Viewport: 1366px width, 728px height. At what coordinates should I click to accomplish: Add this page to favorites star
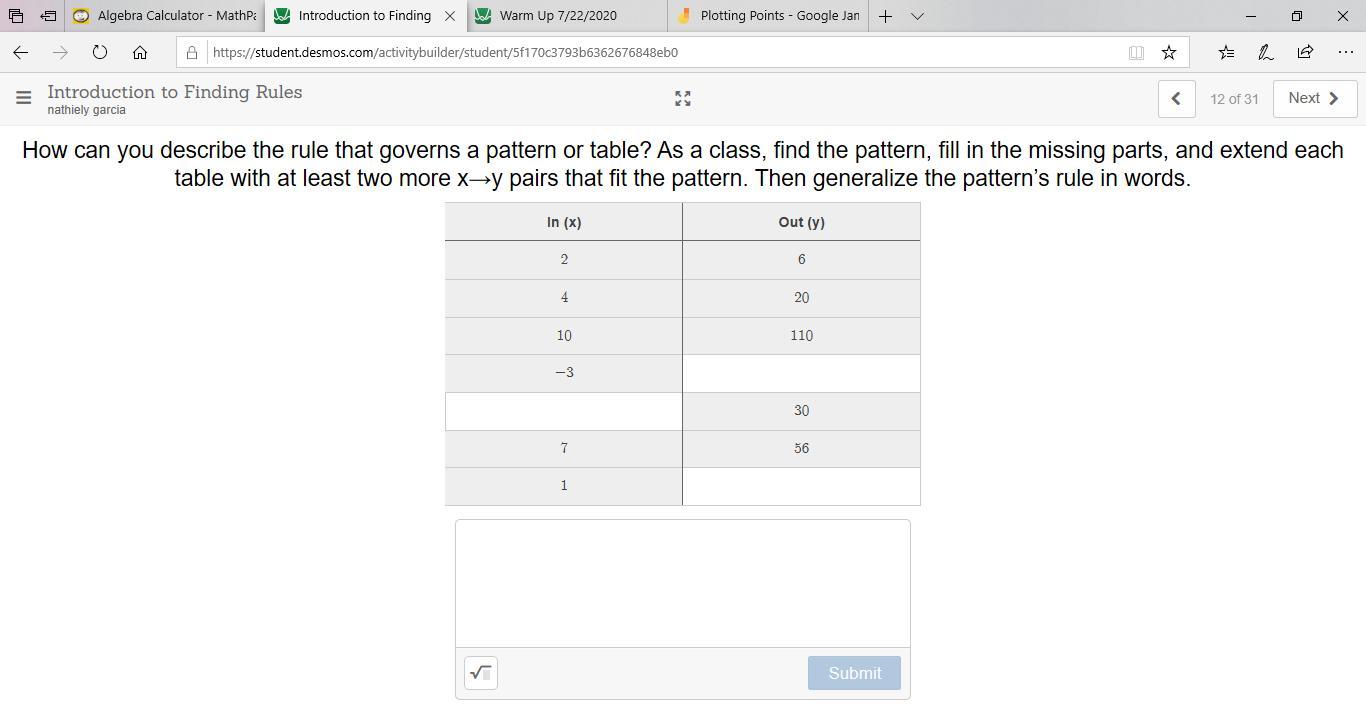[1168, 52]
